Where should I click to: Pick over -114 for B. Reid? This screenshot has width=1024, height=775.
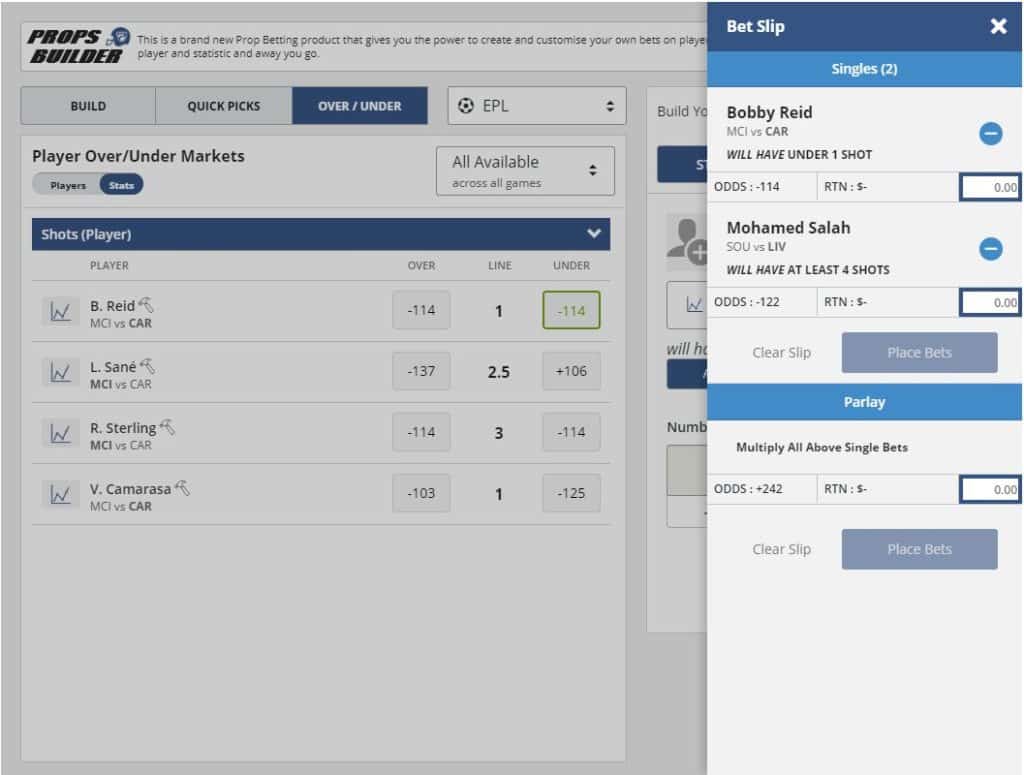421,310
